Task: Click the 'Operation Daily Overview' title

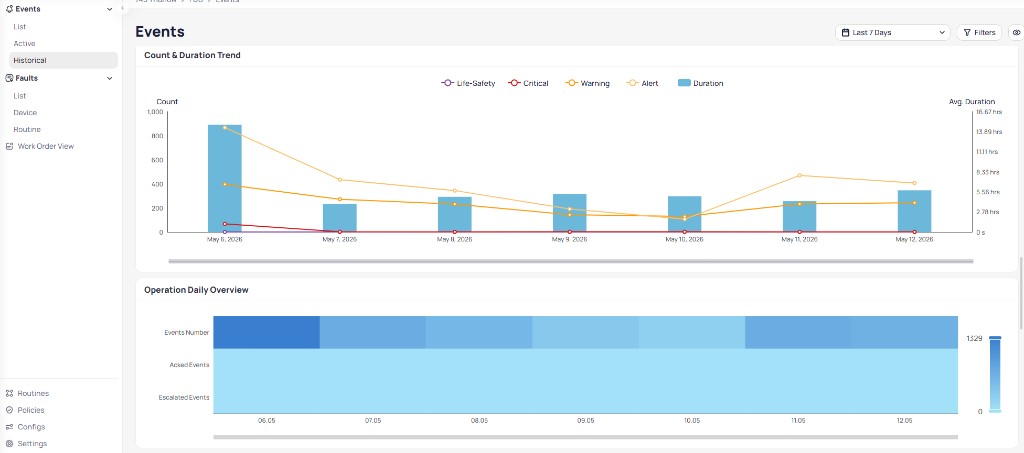Action: point(196,290)
